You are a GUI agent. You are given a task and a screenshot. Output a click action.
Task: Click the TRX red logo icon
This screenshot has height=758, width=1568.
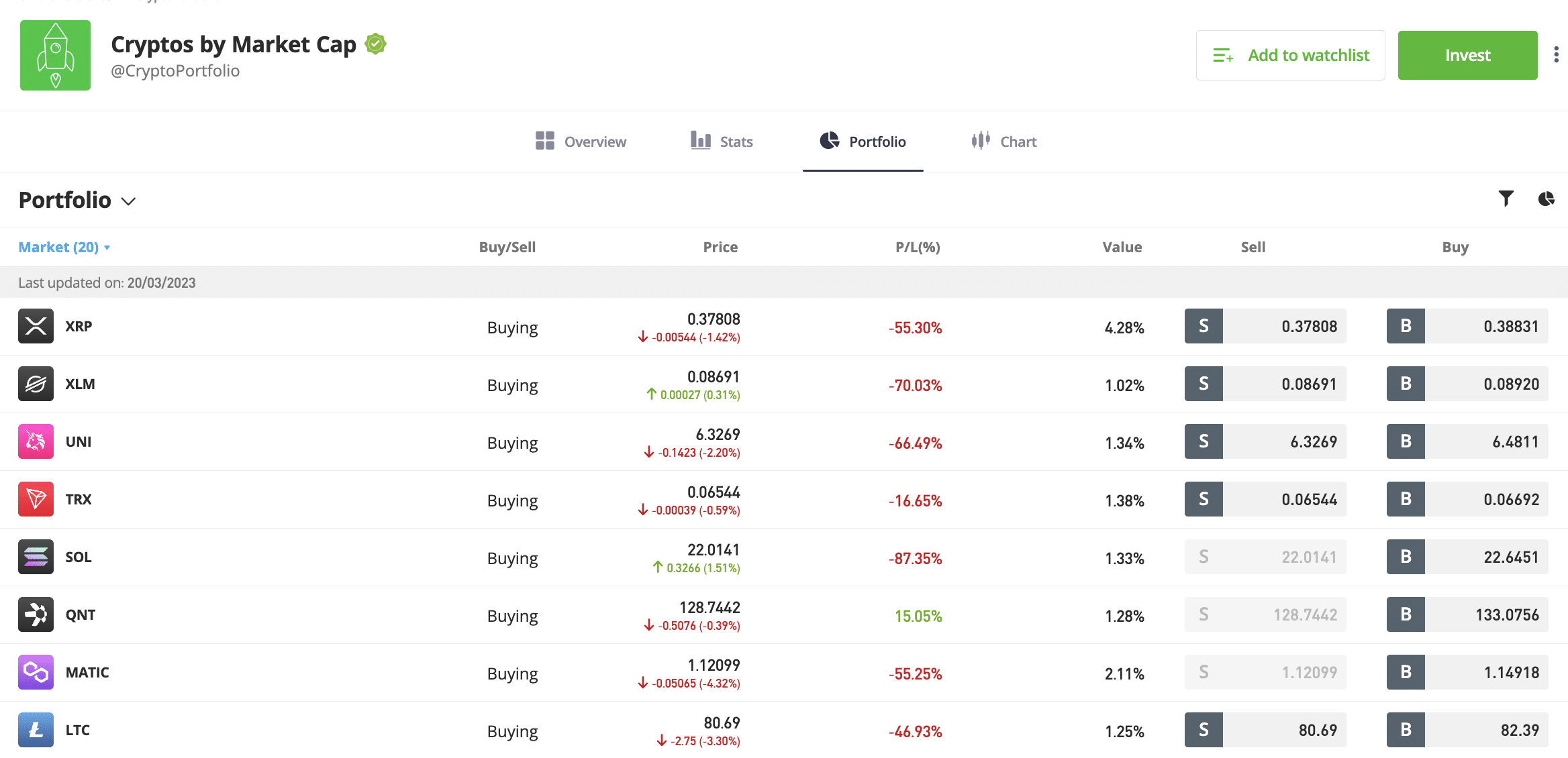click(36, 499)
